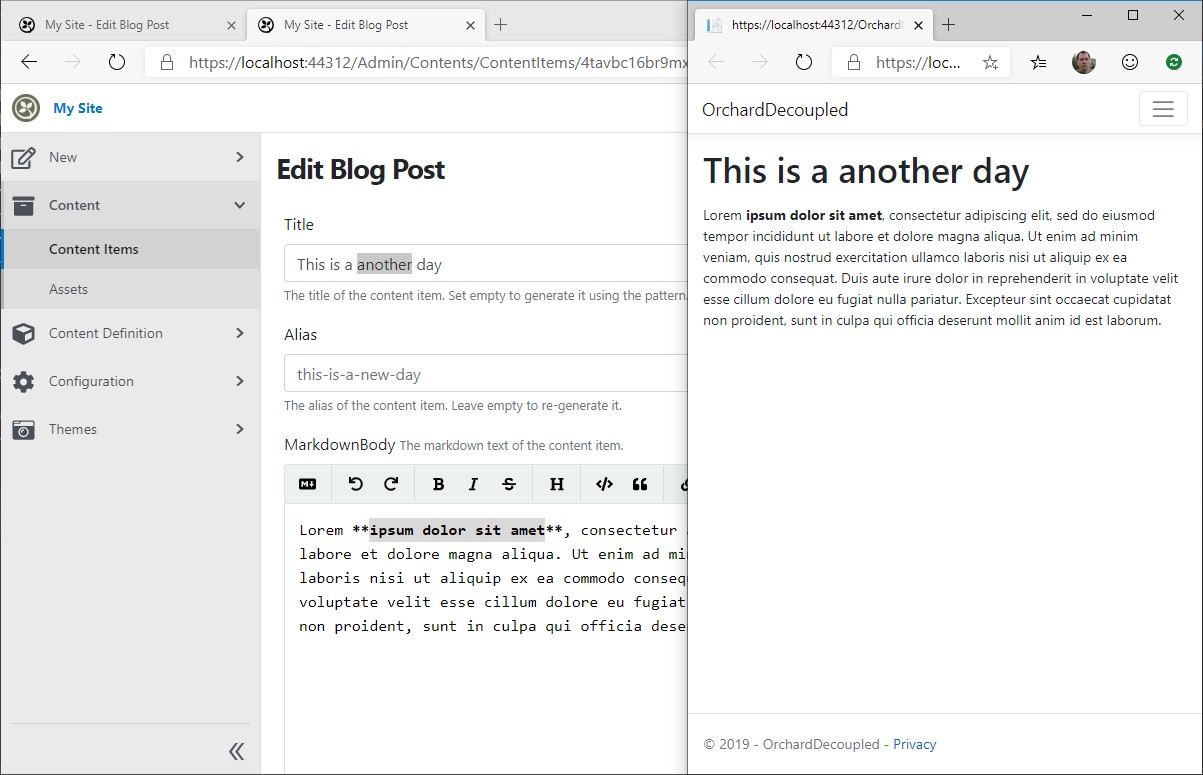1203x775 pixels.
Task: Expand the Content Definition sidebar section
Action: [x=130, y=333]
